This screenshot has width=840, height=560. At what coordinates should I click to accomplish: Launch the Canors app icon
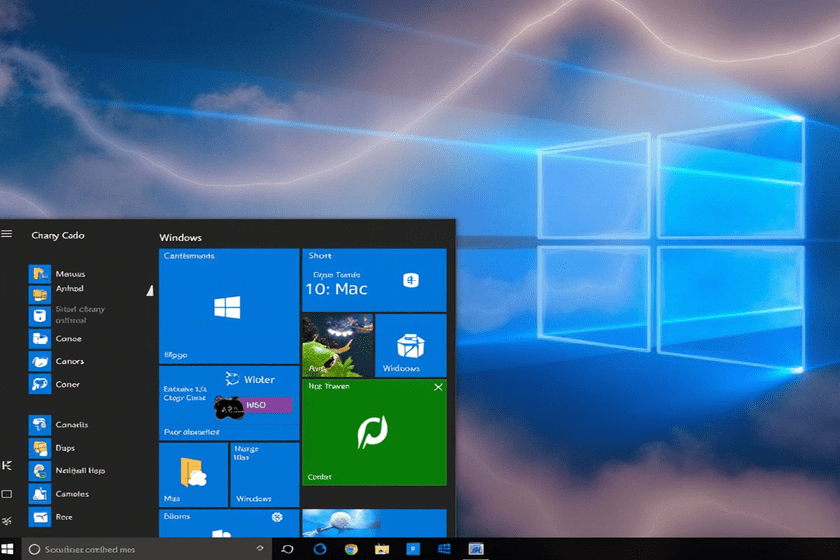tap(40, 361)
